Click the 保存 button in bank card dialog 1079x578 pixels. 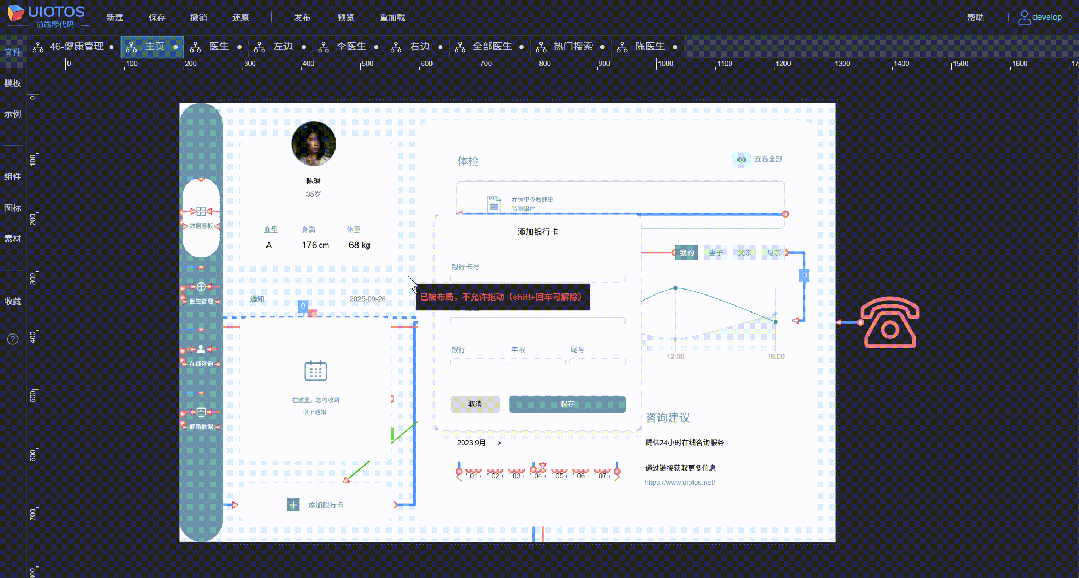coord(567,404)
